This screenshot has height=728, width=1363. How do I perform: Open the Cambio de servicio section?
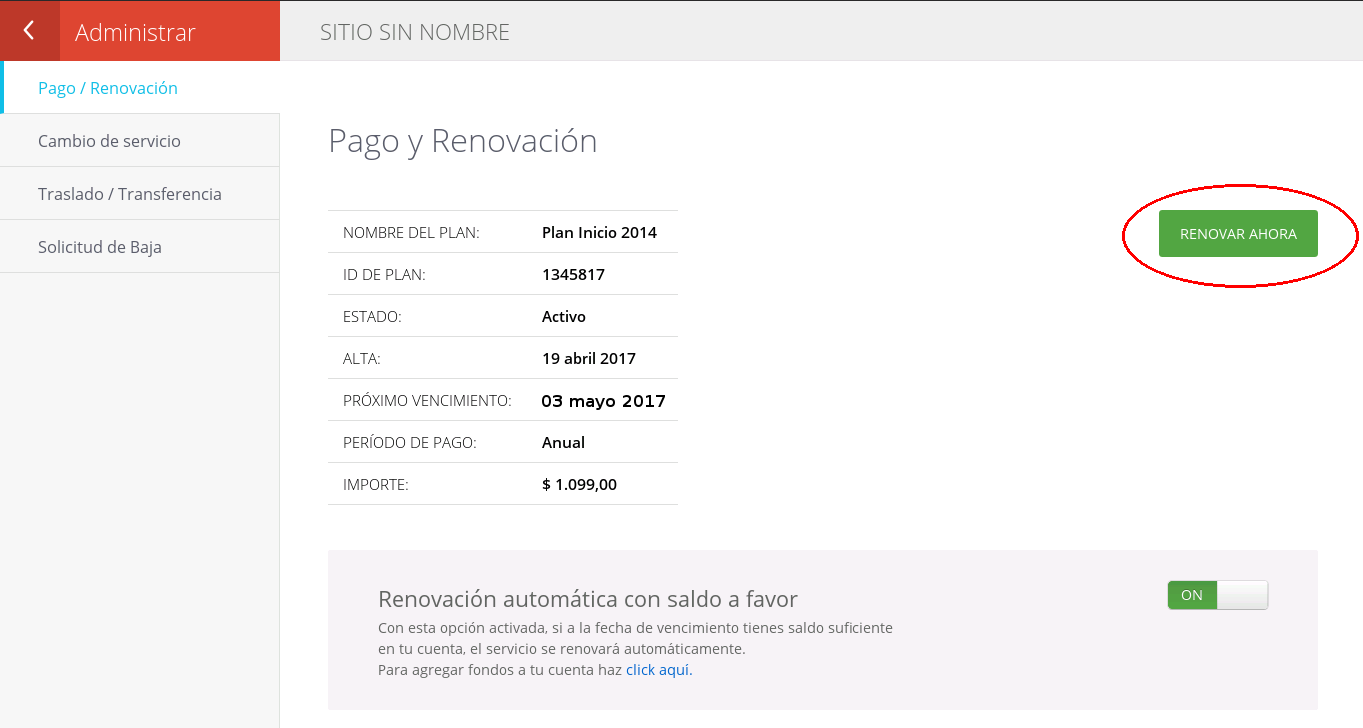140,141
